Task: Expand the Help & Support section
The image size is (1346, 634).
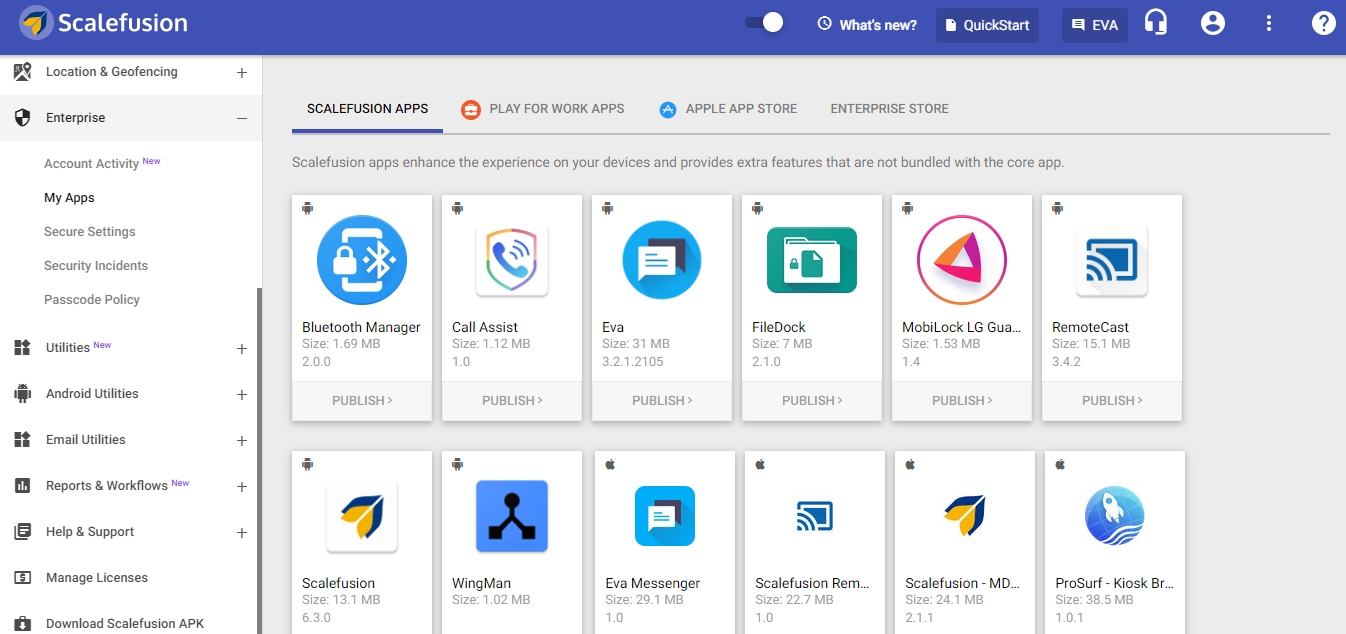Action: point(241,533)
